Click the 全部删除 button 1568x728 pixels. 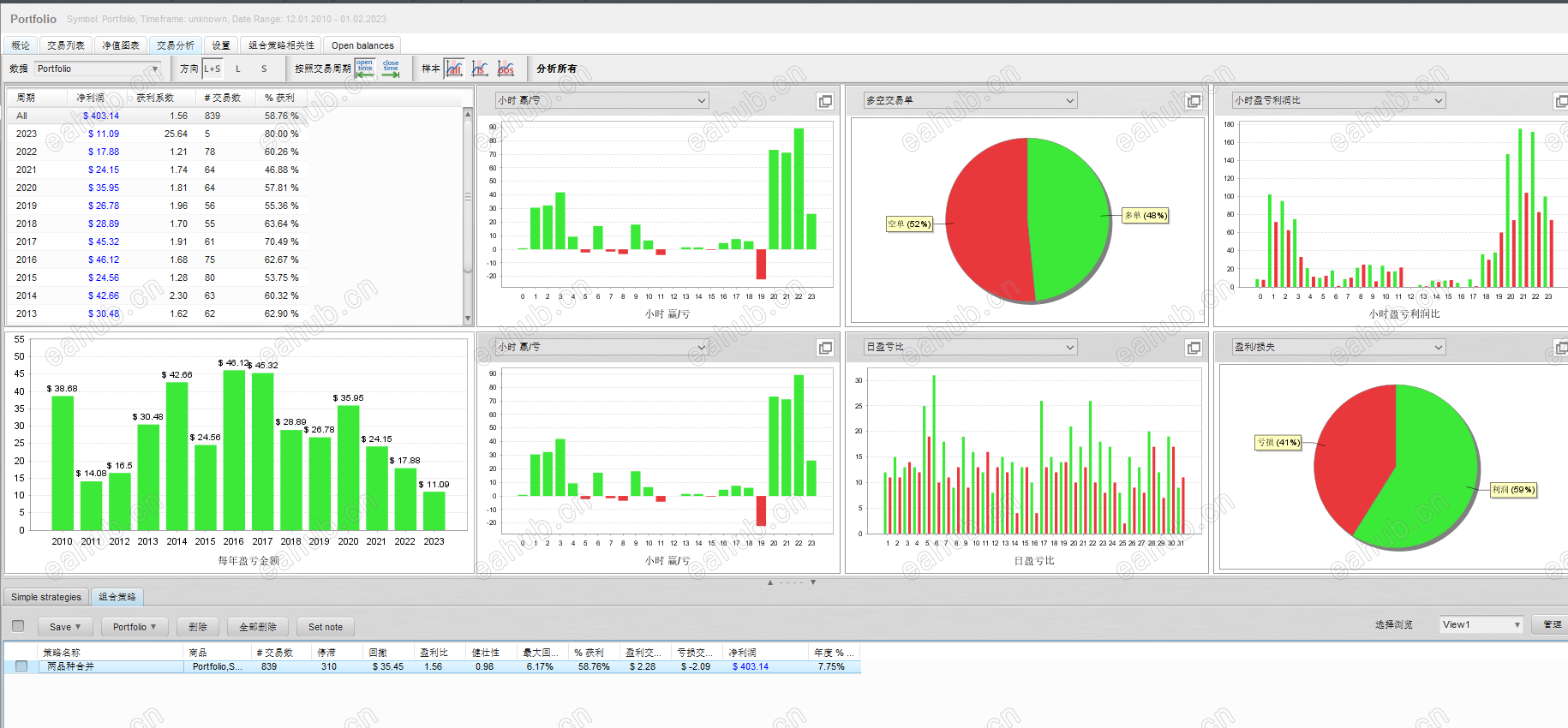258,627
